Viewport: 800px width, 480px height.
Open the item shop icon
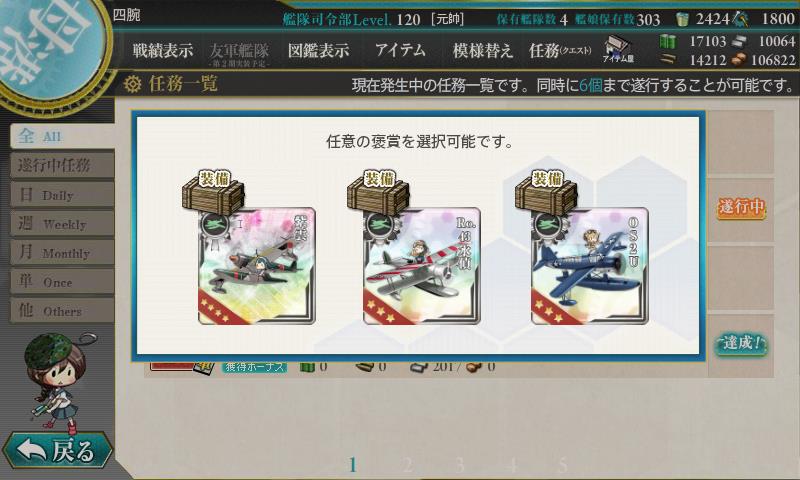coord(618,49)
